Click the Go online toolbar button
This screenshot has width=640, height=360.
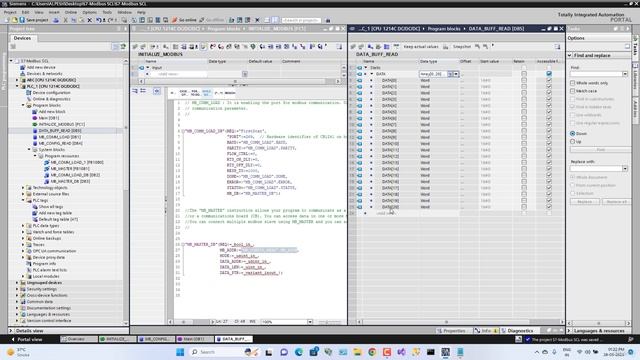point(184,20)
